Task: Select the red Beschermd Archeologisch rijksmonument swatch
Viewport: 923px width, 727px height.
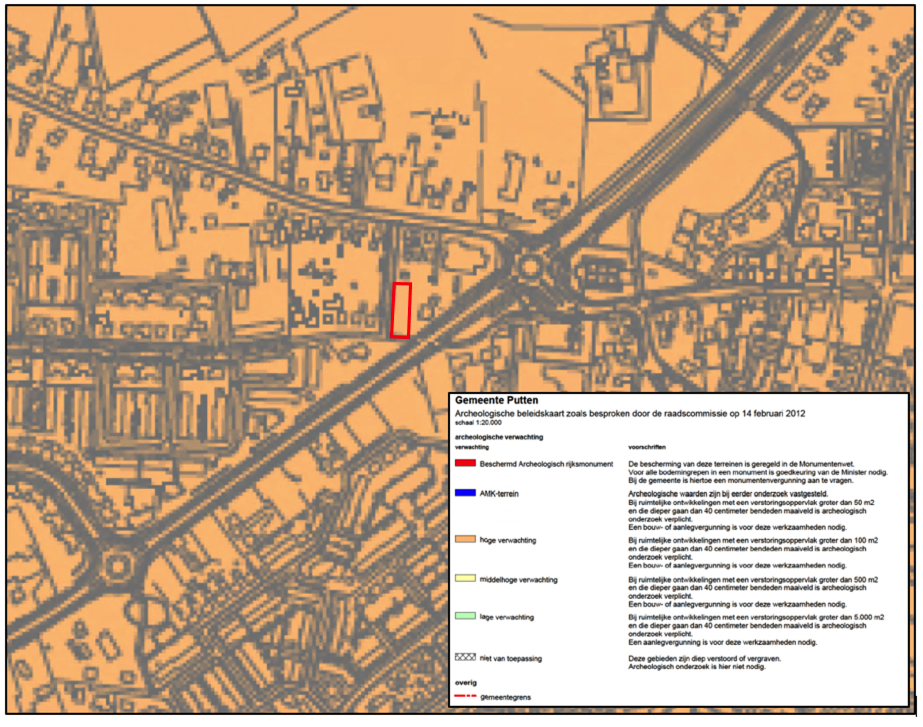Action: (464, 462)
